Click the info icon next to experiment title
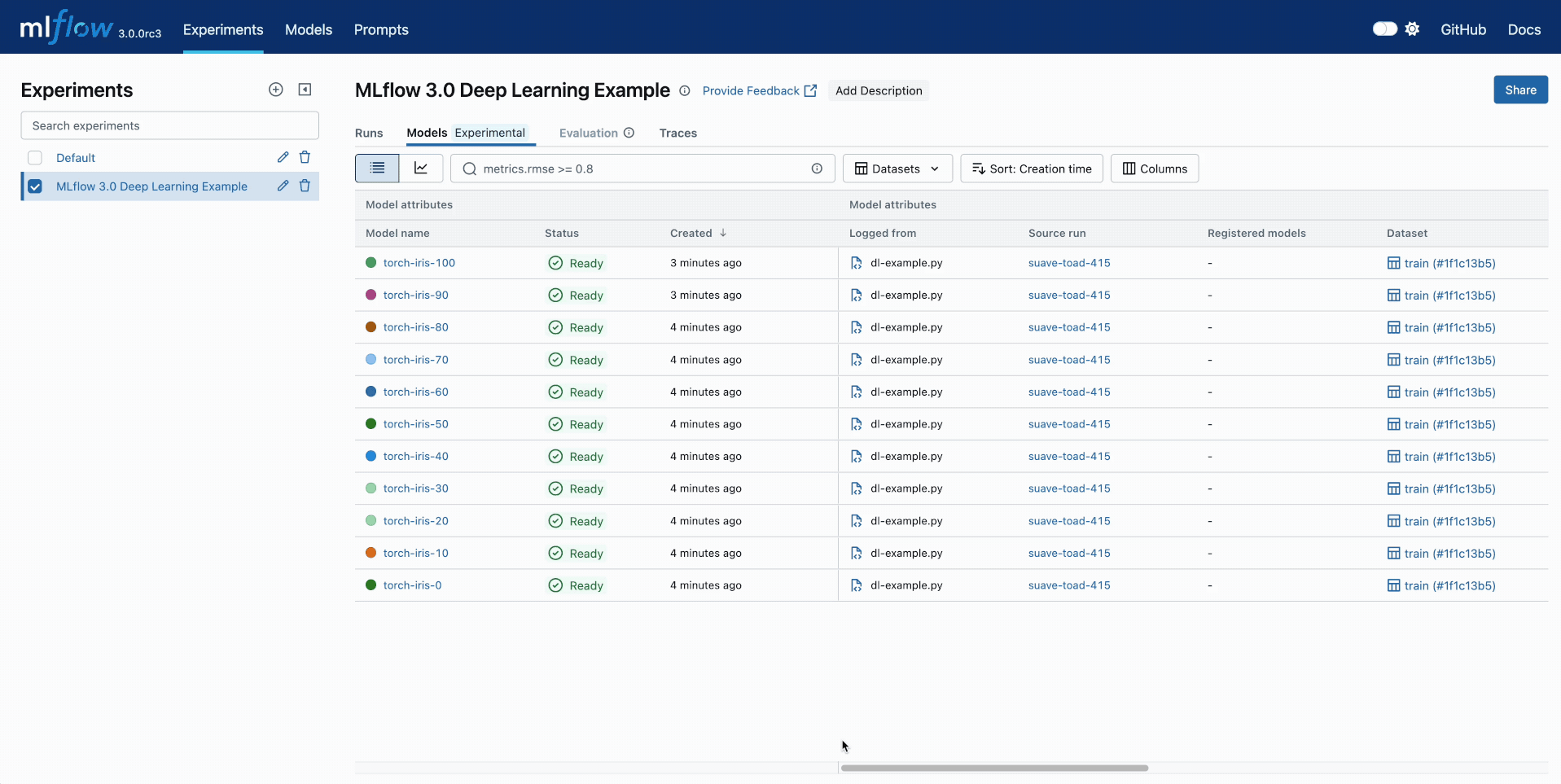Image resolution: width=1561 pixels, height=784 pixels. 685,91
